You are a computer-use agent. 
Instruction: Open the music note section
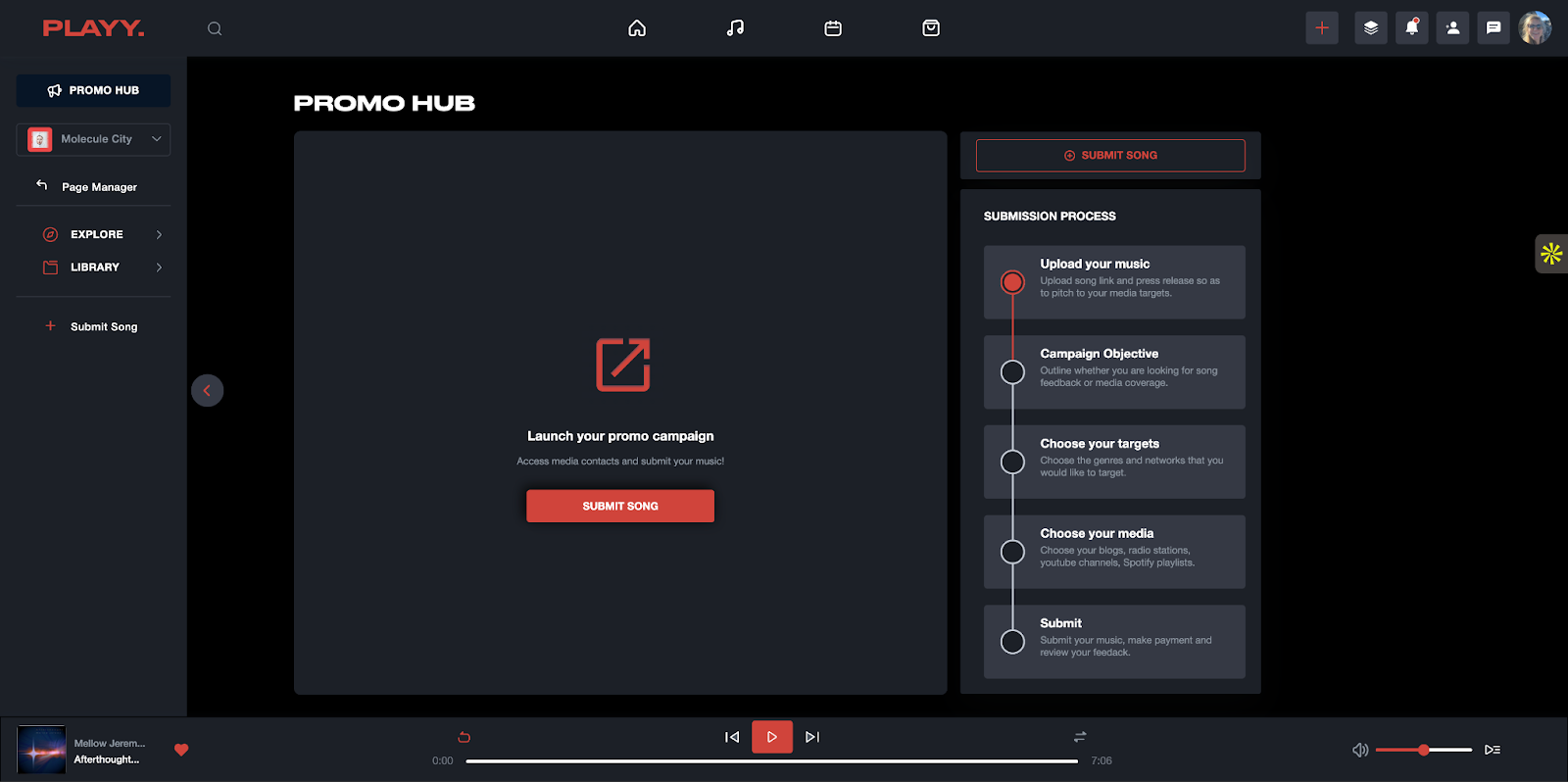pyautogui.click(x=735, y=28)
